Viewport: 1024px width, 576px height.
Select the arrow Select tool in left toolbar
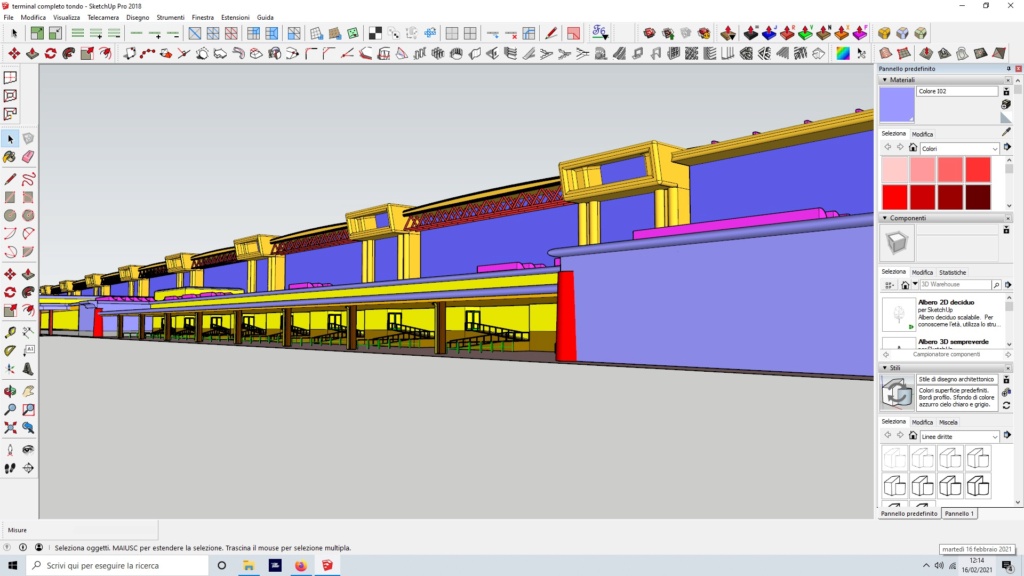[10, 138]
